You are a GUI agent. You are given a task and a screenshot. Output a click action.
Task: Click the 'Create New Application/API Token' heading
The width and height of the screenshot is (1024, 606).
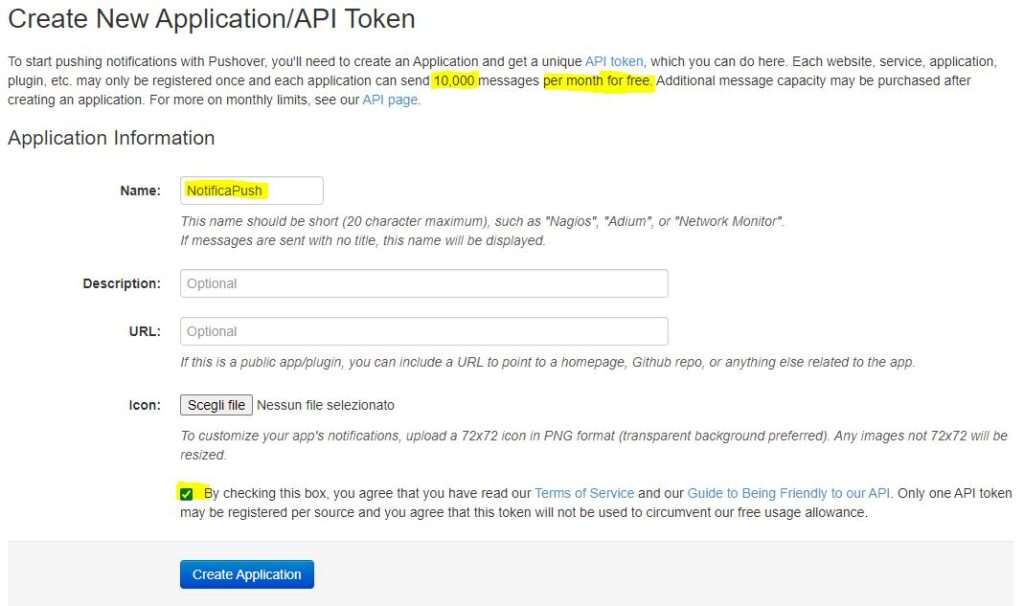[x=211, y=18]
